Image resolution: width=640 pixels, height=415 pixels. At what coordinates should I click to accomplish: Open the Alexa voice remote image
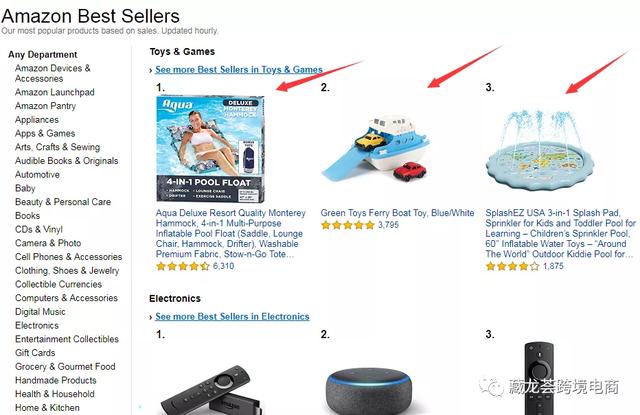539,378
